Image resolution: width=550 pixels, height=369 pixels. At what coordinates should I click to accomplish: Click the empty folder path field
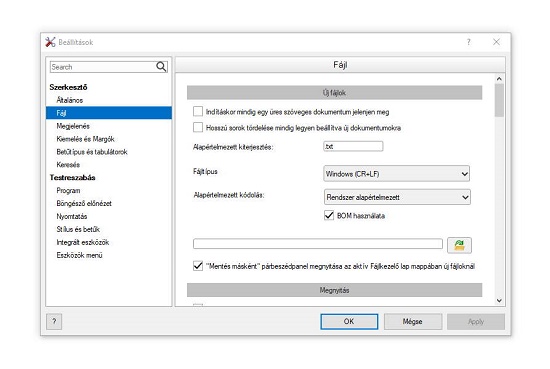(318, 244)
